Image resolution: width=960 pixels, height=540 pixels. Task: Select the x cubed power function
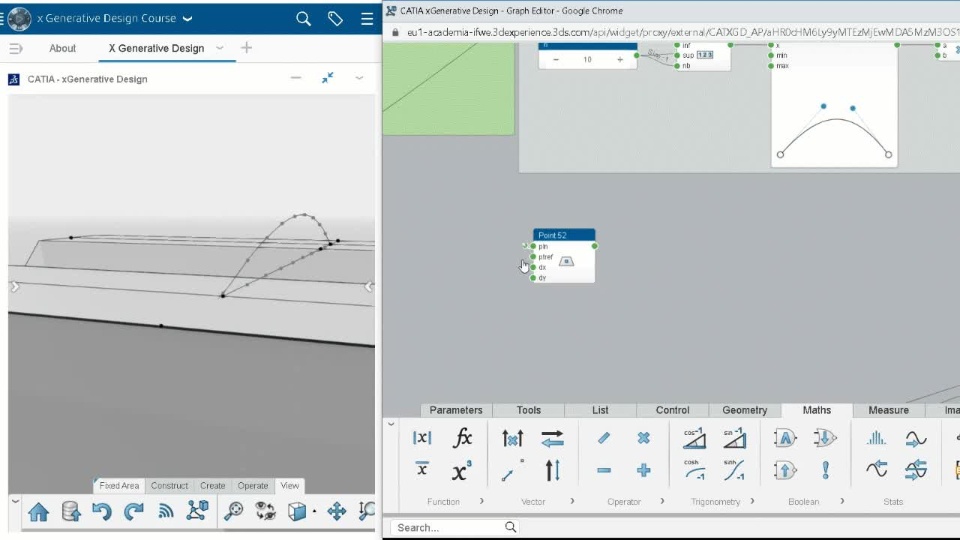(462, 471)
